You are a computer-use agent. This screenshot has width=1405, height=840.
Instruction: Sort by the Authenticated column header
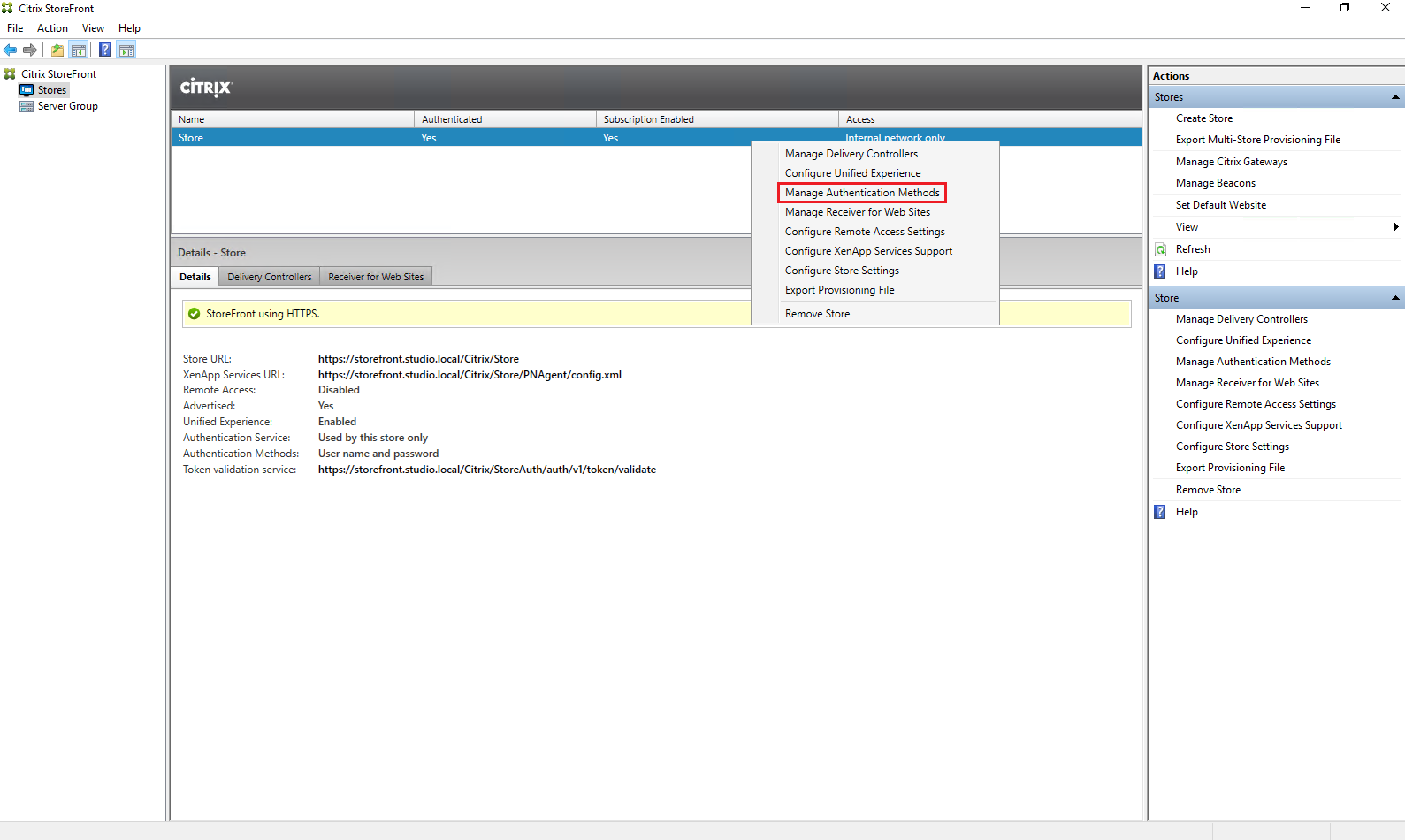point(505,119)
